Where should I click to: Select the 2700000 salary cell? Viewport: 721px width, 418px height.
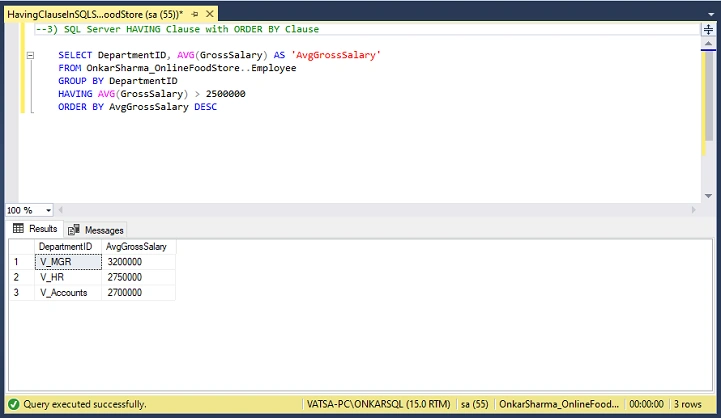(138, 292)
